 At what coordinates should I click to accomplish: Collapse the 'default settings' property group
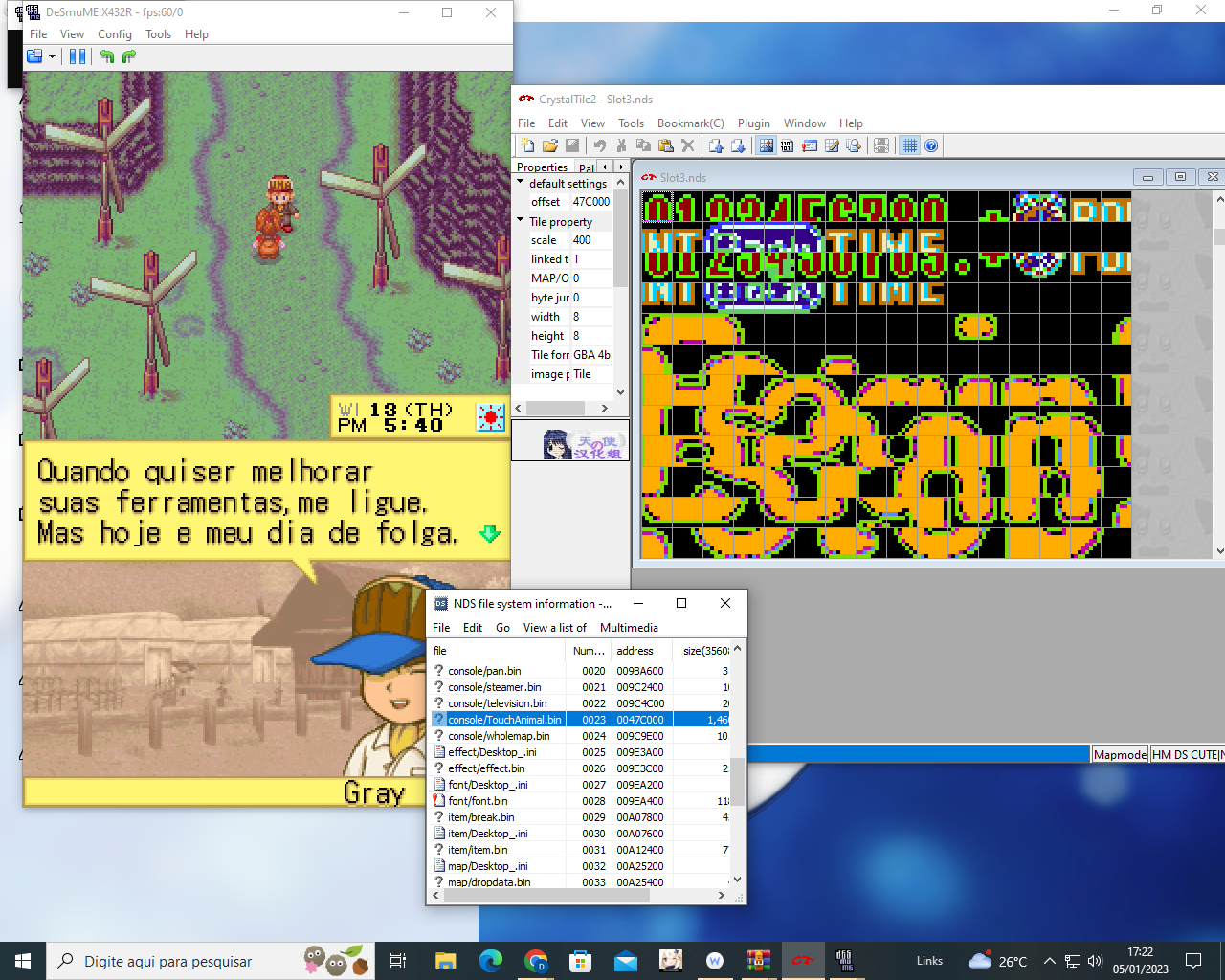pyautogui.click(x=521, y=182)
